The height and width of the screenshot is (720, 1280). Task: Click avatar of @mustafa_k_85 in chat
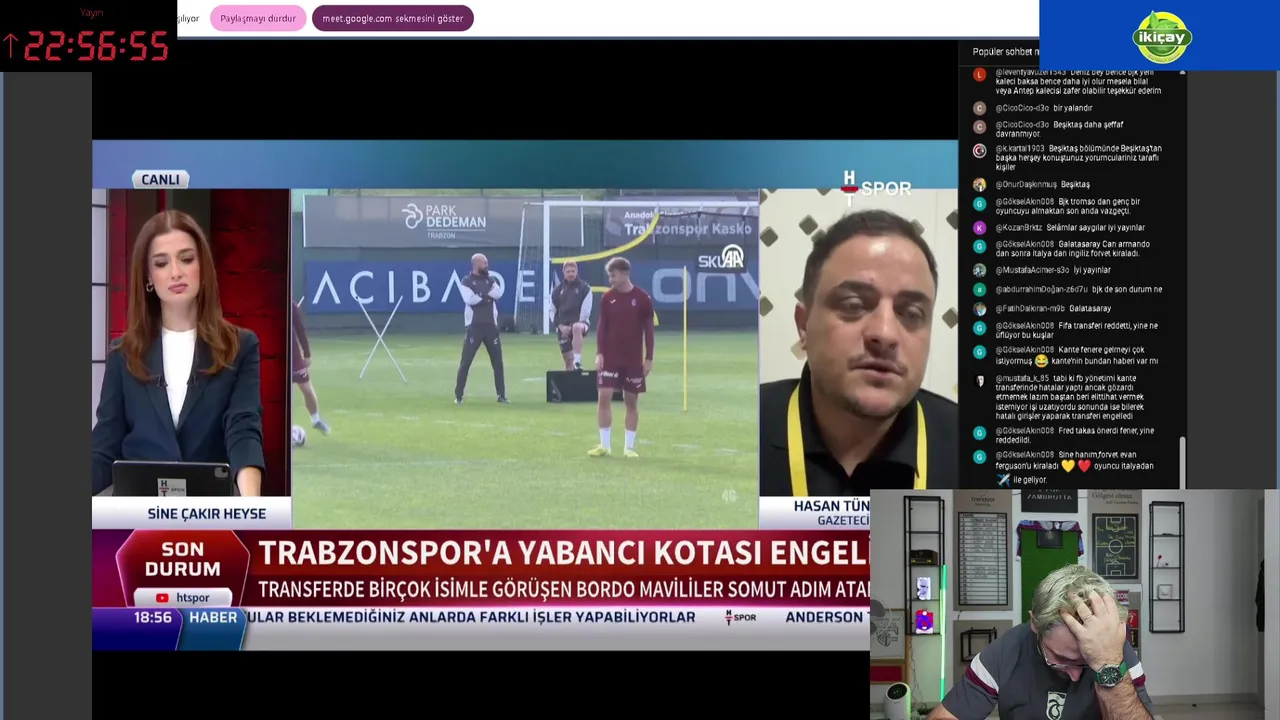point(979,380)
